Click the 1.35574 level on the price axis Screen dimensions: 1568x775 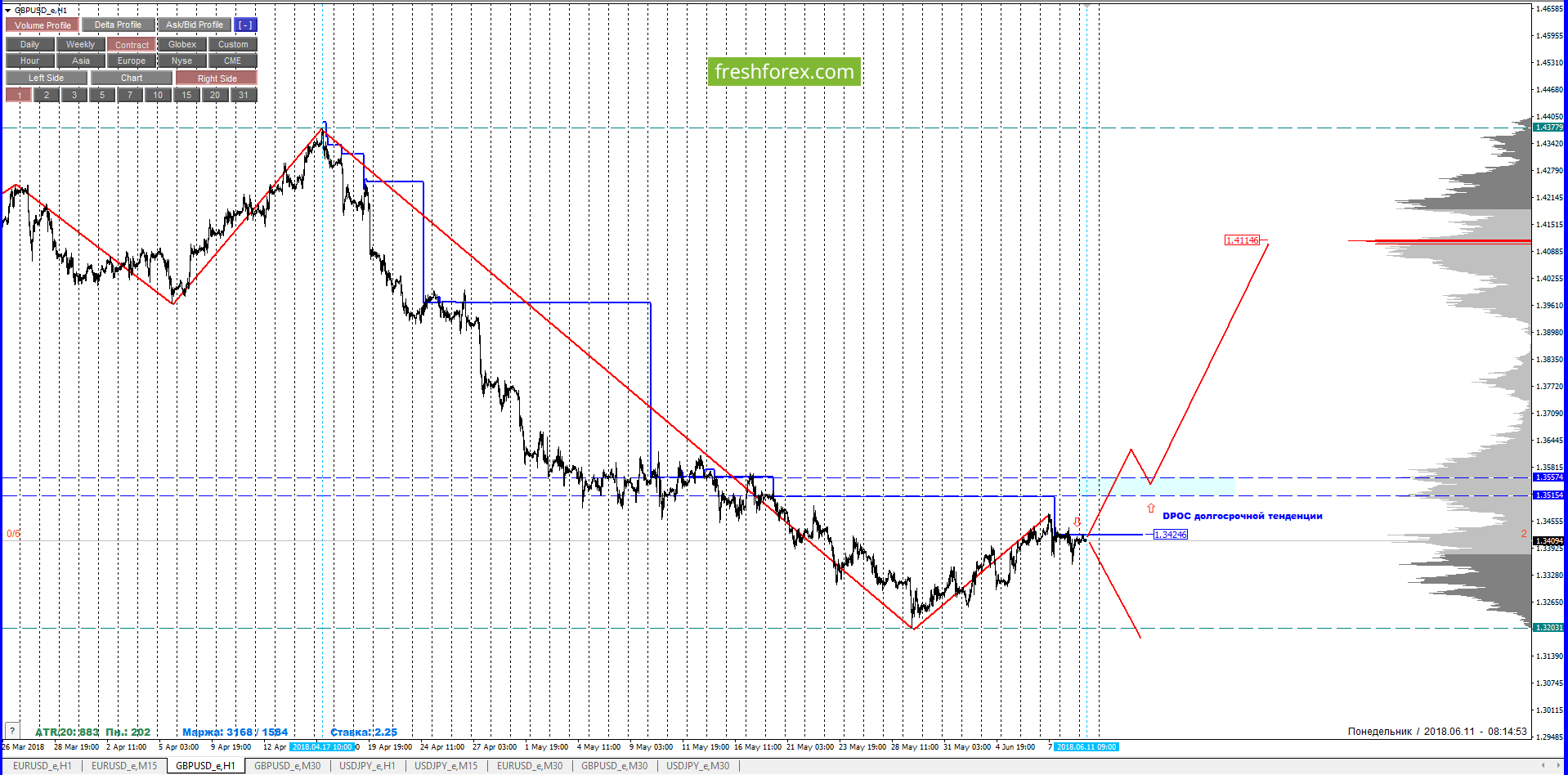click(x=1548, y=477)
